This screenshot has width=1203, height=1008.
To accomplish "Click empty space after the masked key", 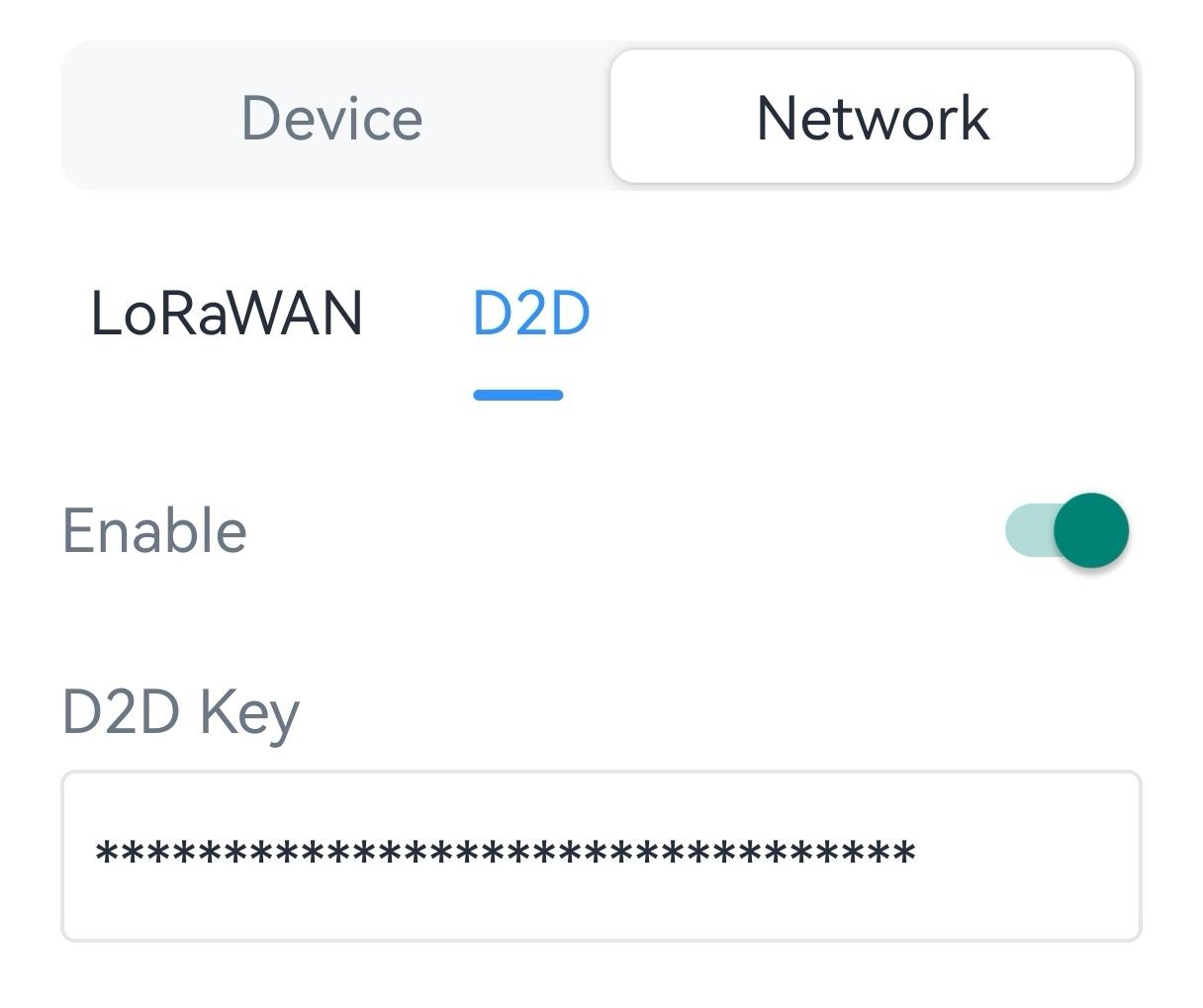I will [x=1029, y=856].
